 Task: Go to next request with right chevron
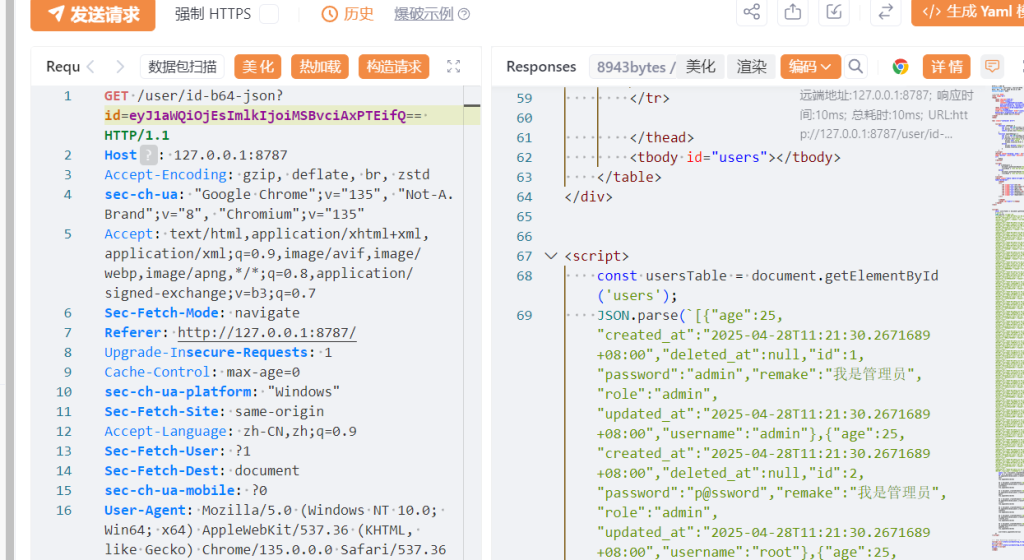(121, 67)
